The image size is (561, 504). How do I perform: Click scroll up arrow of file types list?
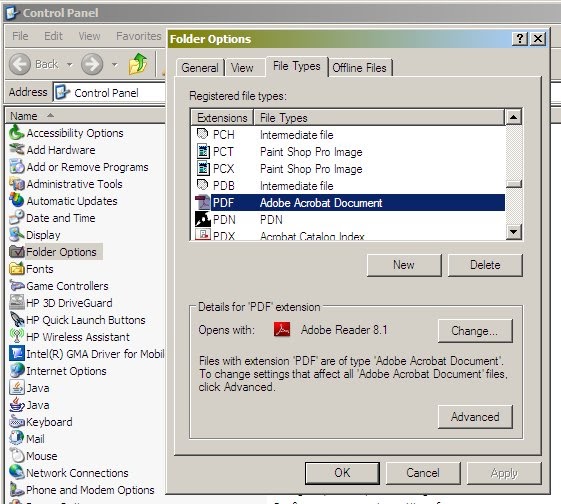(514, 117)
